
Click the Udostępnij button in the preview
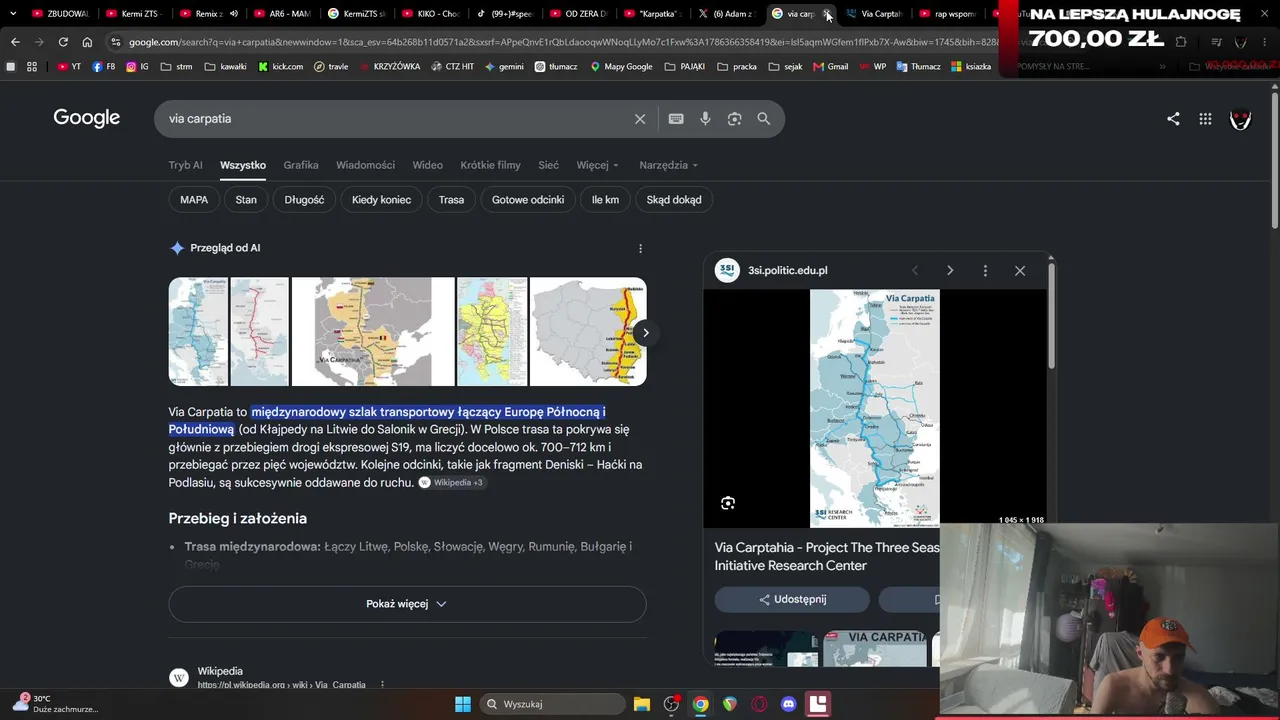(792, 600)
